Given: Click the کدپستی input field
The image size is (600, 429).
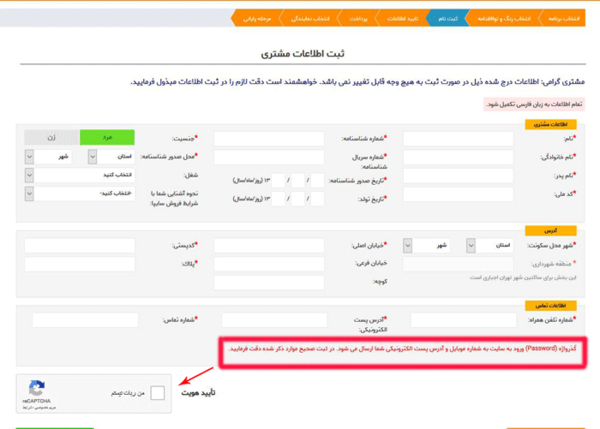Looking at the screenshot, I should pyautogui.click(x=80, y=245).
